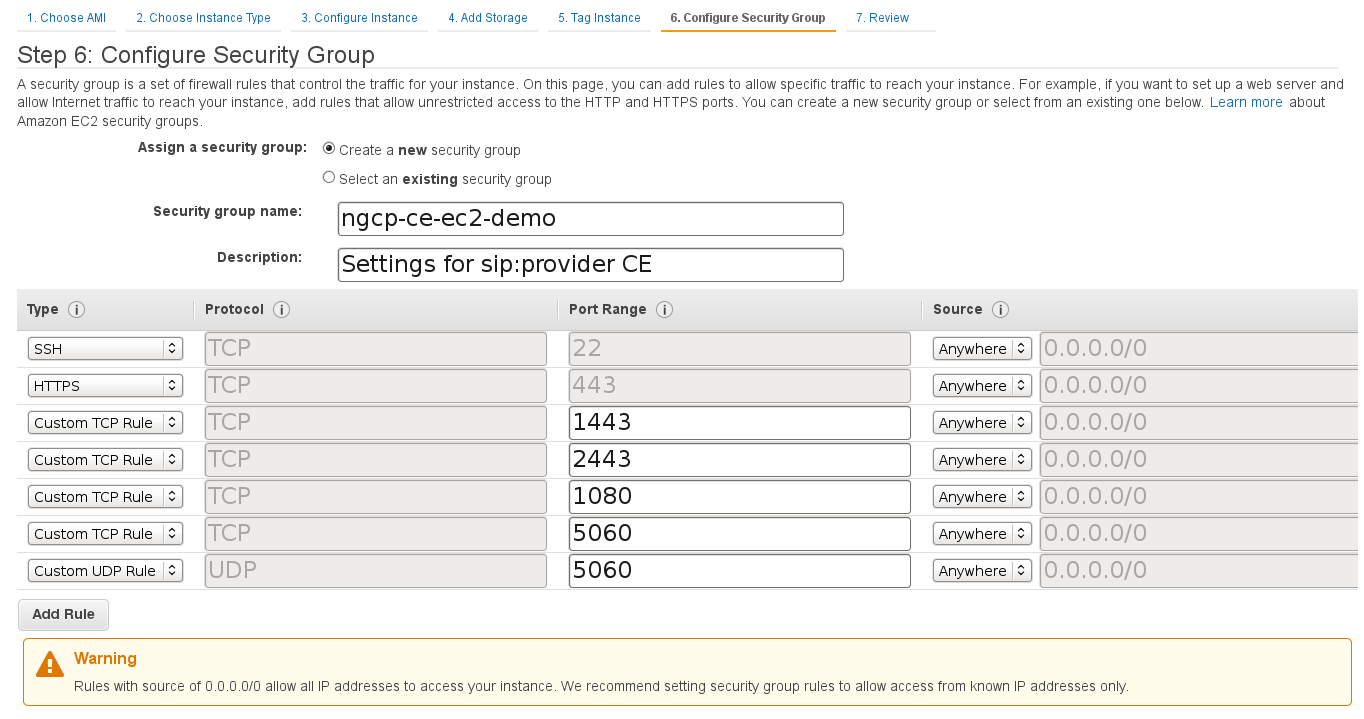The height and width of the screenshot is (719, 1364).
Task: Open the type dropdown for port 1443 rule
Action: 105,423
